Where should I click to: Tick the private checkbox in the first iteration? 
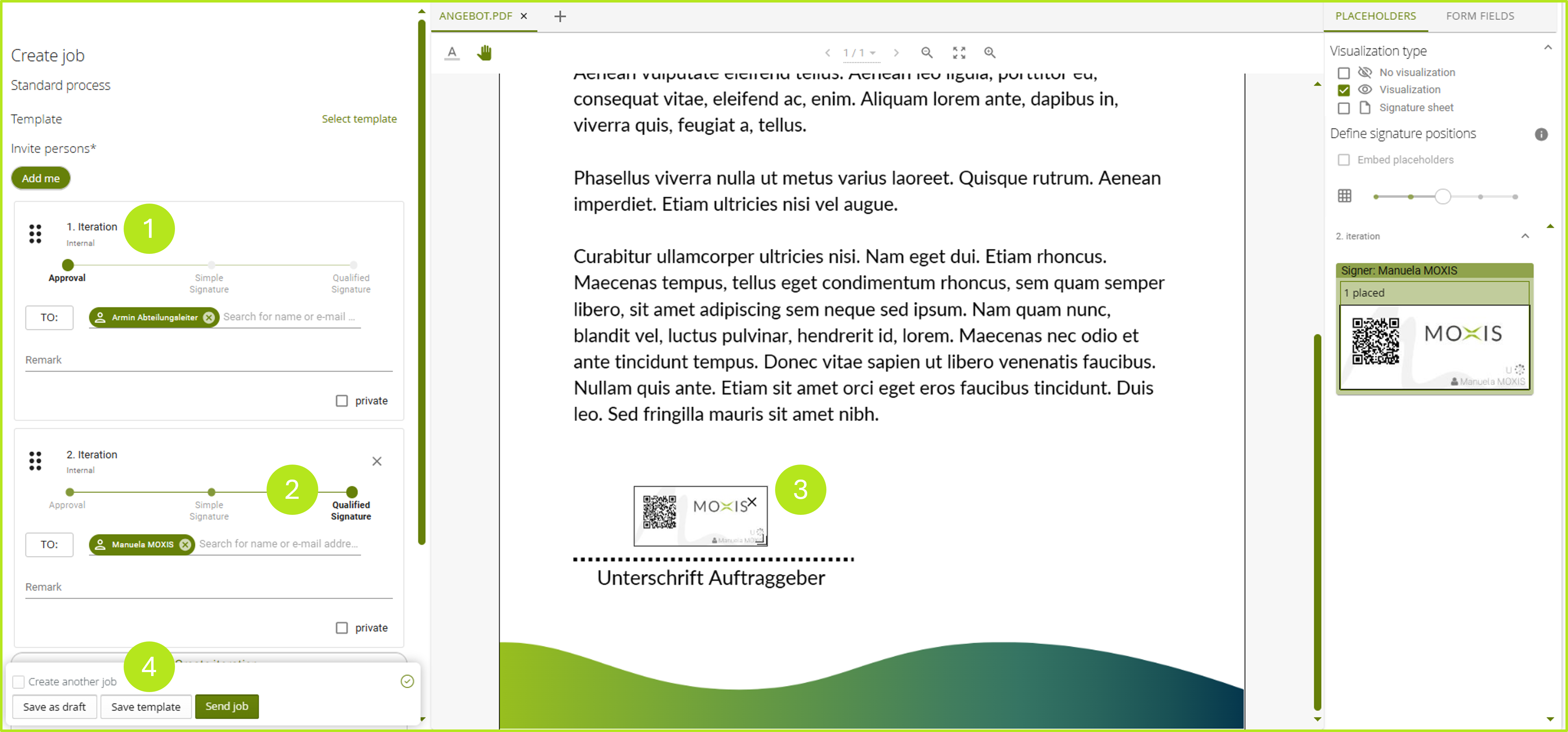coord(341,401)
